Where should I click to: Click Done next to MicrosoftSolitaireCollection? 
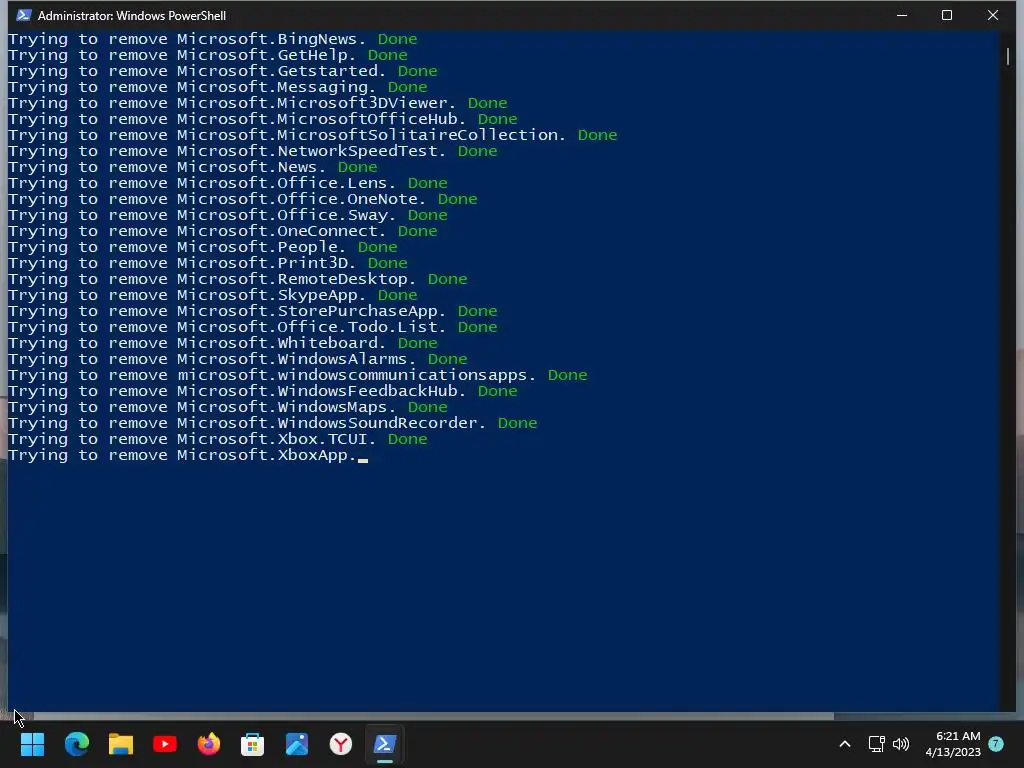point(598,135)
